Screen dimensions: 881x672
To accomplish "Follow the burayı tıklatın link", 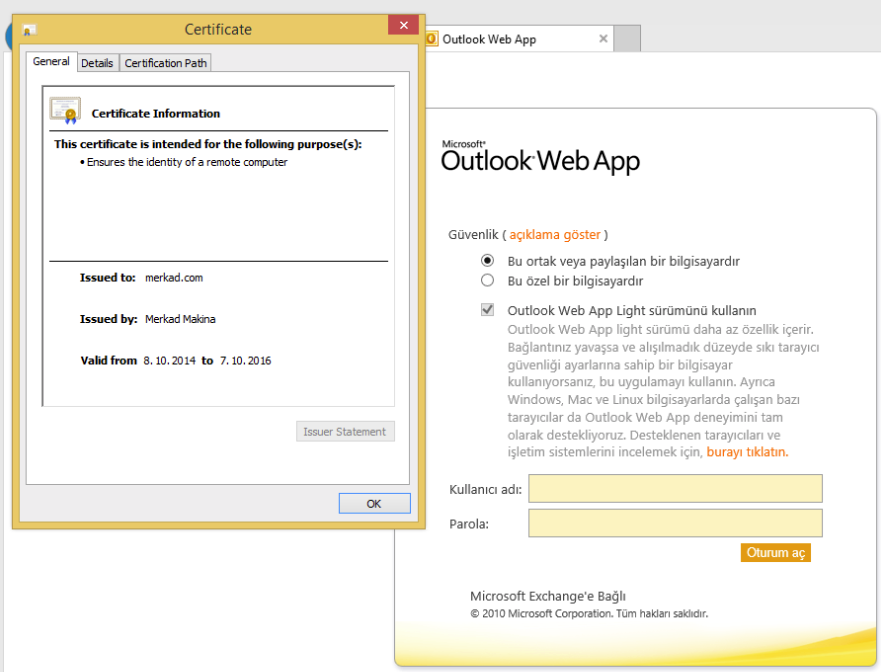I will [747, 452].
